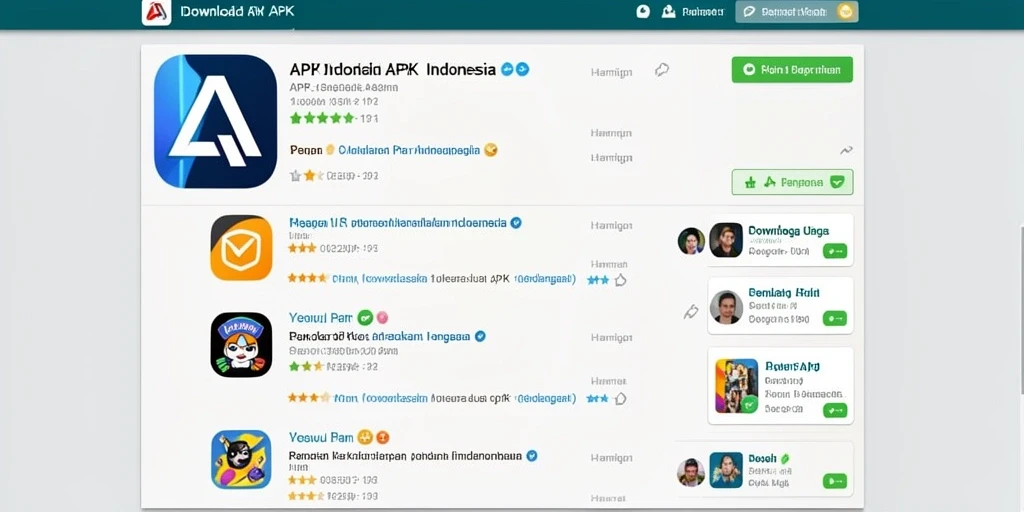The width and height of the screenshot is (1024, 512).
Task: Open the Clmy link ending in APK
Action: [x=454, y=279]
